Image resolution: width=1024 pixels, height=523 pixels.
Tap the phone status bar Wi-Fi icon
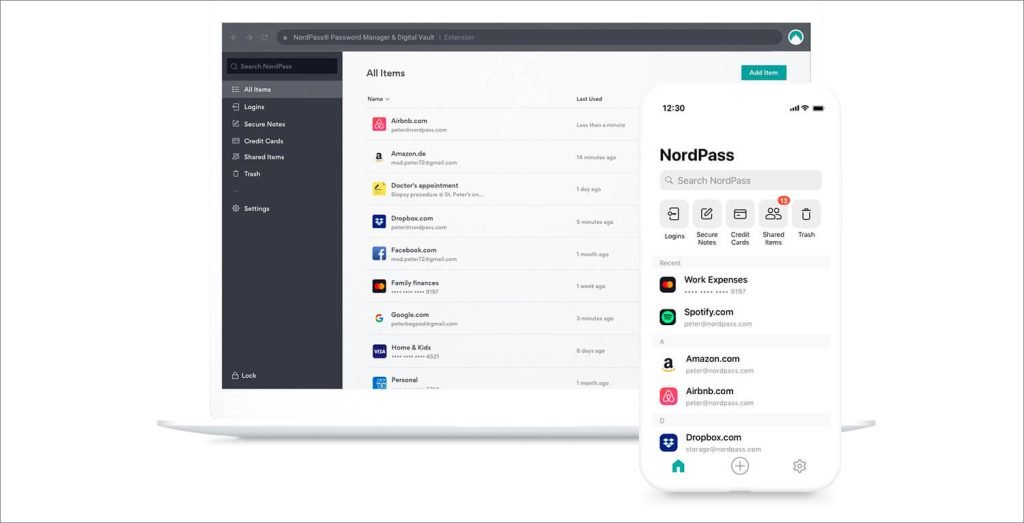point(805,108)
